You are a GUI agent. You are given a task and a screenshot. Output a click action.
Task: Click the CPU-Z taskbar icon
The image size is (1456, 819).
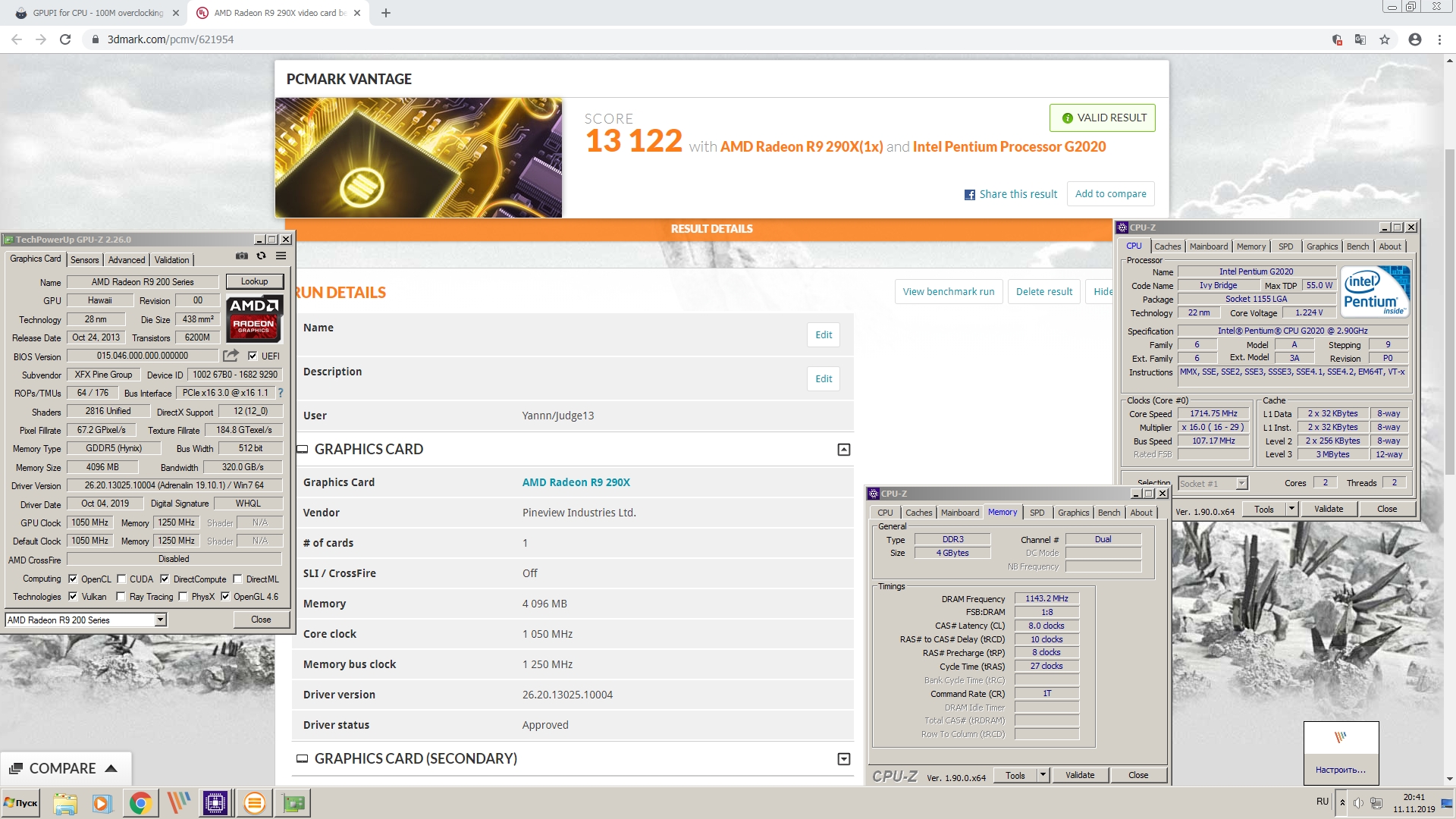[x=215, y=803]
